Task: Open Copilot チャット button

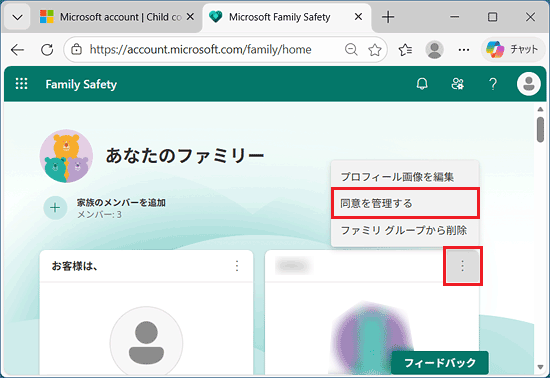Action: [x=513, y=50]
